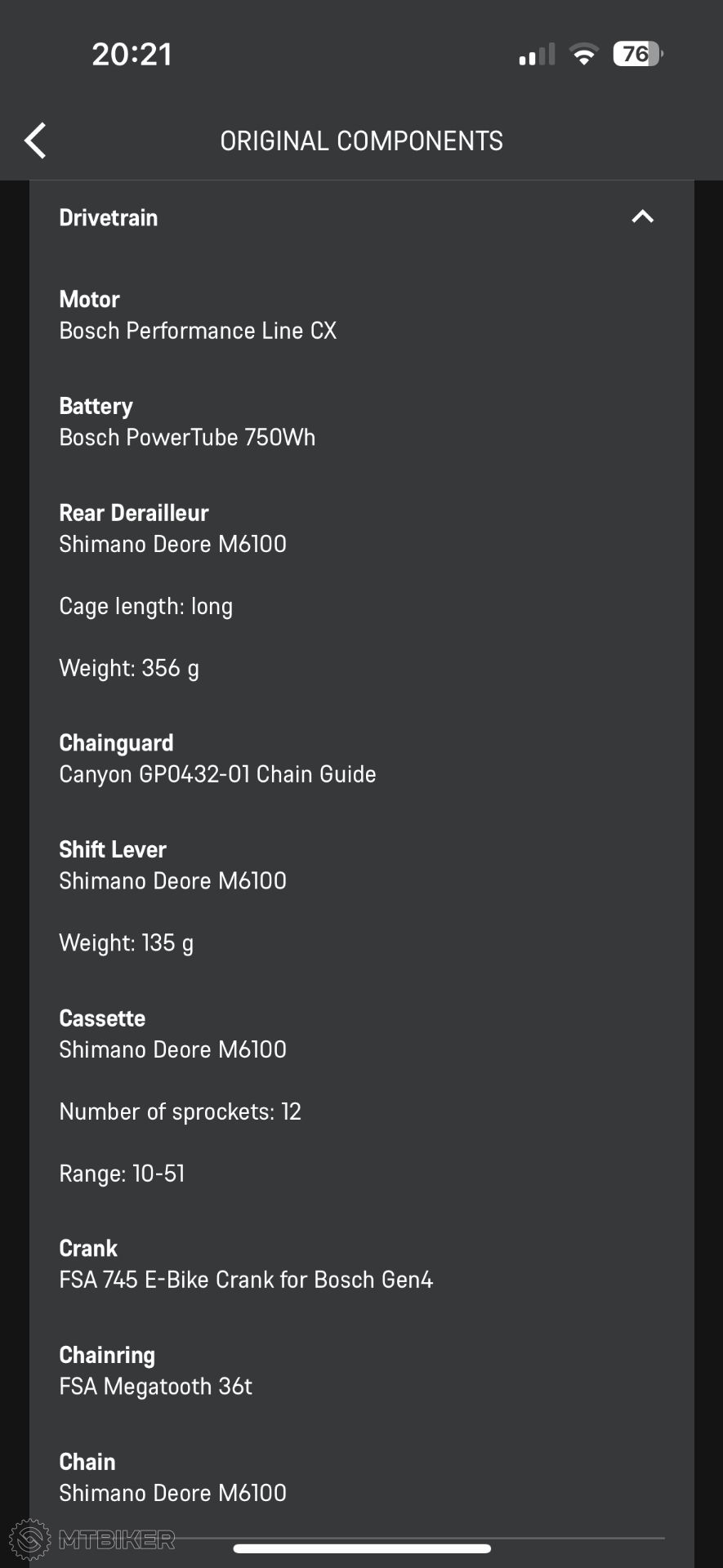Viewport: 723px width, 1568px height.
Task: Tap the Rear Derailleur heading
Action: [x=134, y=513]
